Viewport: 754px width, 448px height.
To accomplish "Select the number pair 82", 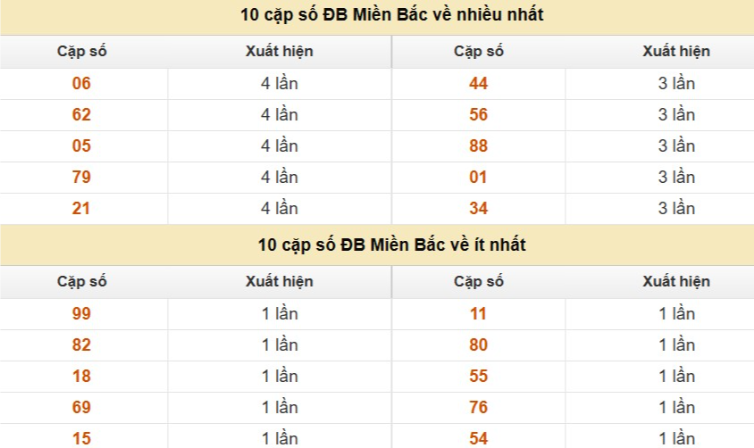I will click(x=82, y=345).
